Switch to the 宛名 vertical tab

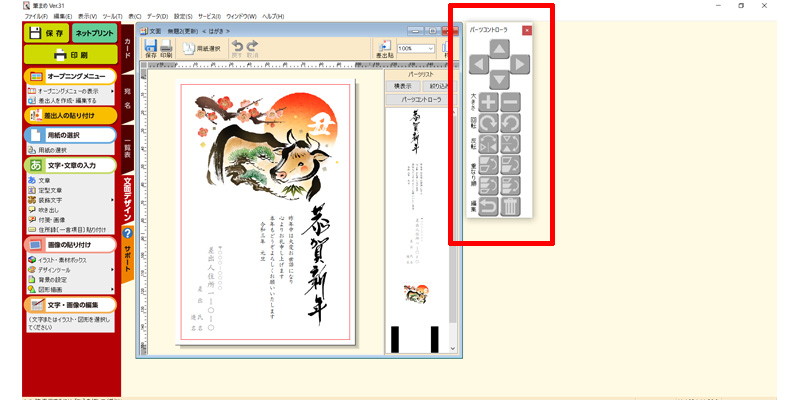[x=127, y=98]
